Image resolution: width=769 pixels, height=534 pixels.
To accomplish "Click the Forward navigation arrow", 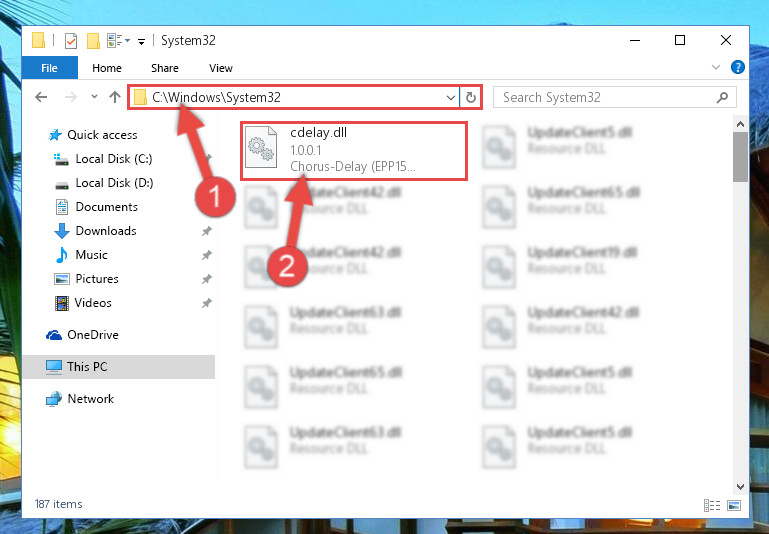I will click(71, 97).
